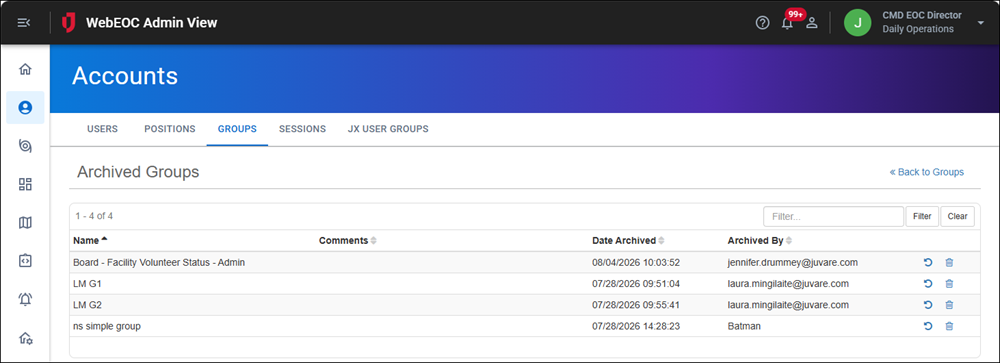The height and width of the screenshot is (363, 1000).
Task: Restore the ns simple group
Action: (x=928, y=326)
